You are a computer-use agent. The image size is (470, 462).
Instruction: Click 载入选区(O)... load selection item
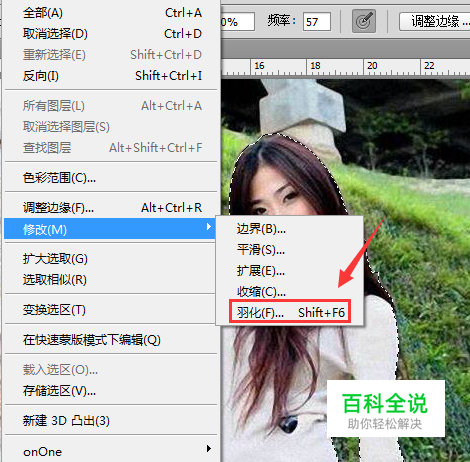[110, 370]
